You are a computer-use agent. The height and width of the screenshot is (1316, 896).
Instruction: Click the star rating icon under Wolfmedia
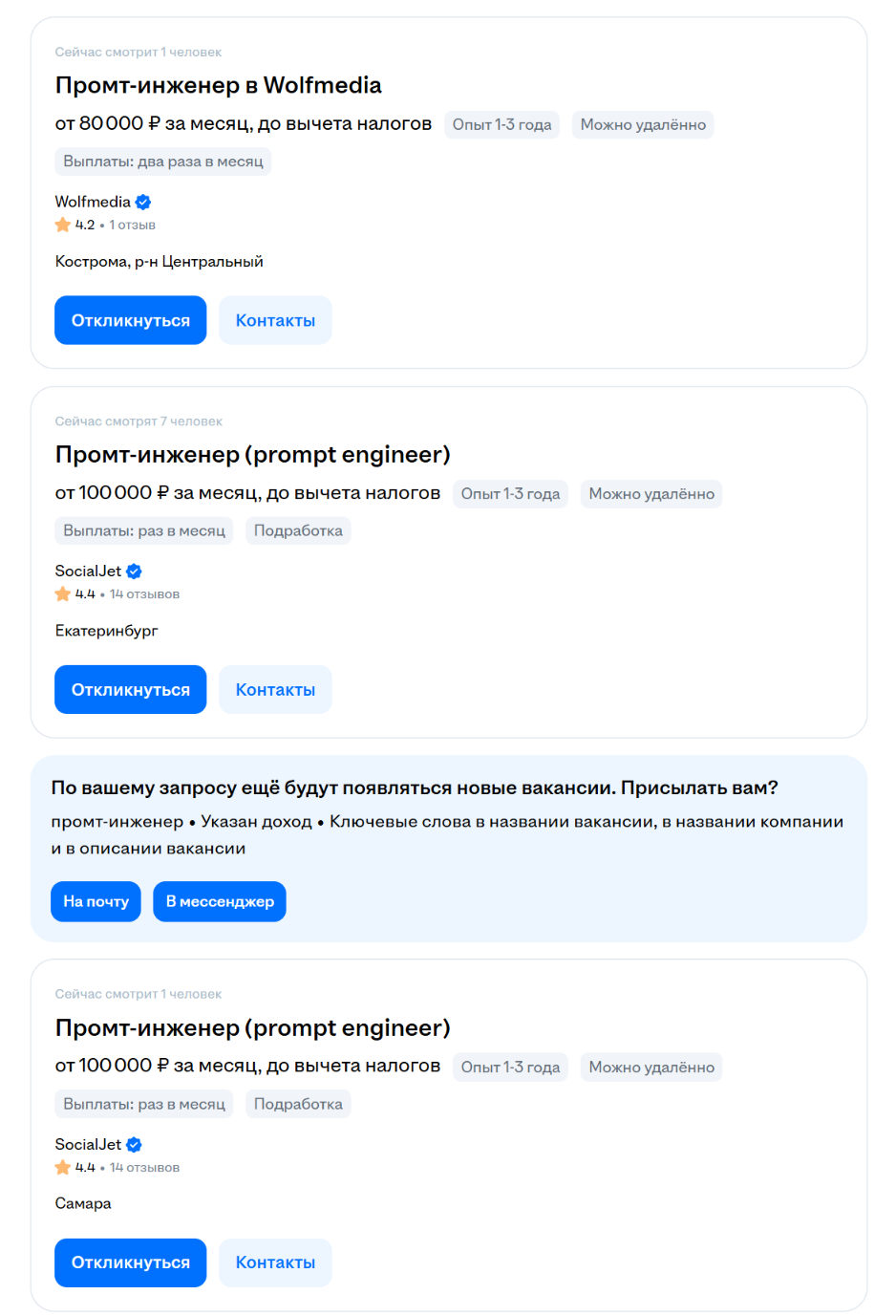point(63,225)
